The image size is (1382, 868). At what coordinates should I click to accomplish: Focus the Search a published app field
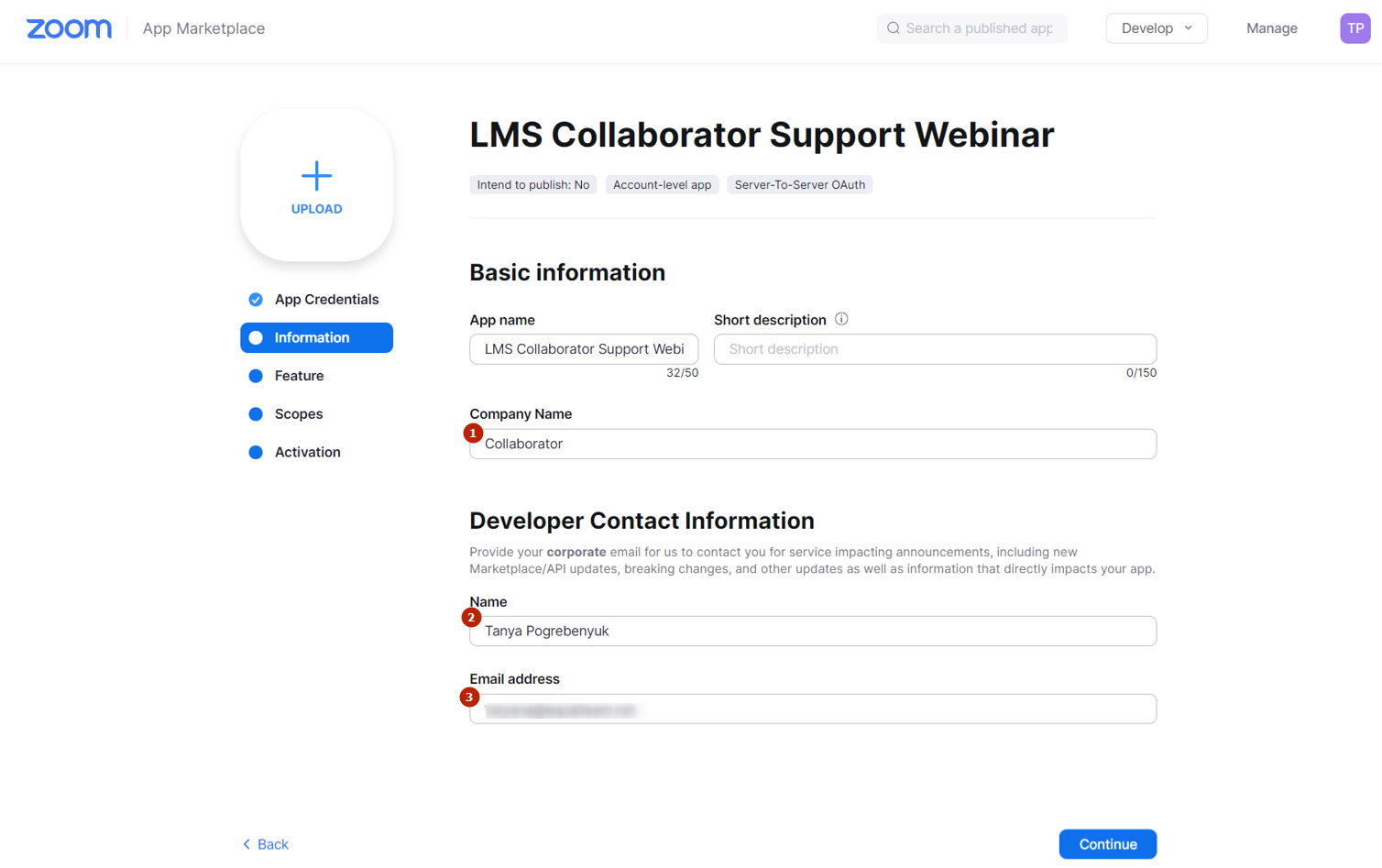971,28
